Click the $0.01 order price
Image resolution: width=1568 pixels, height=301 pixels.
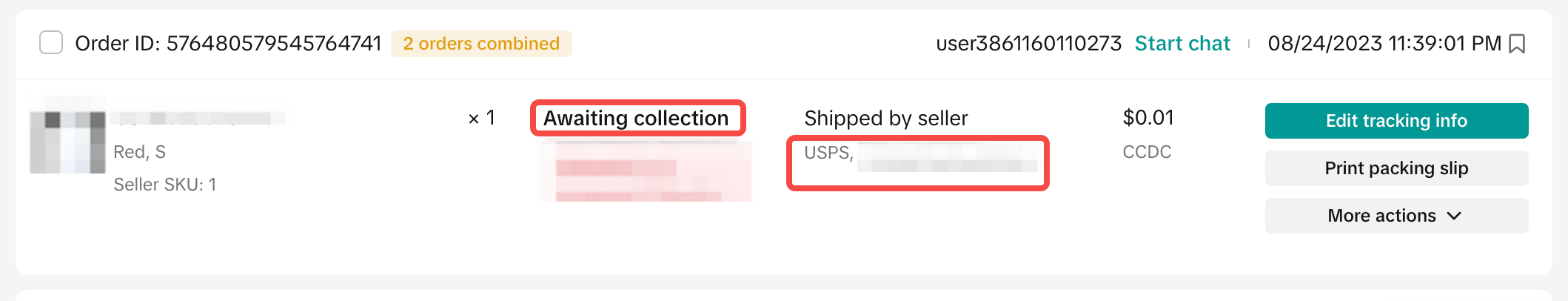click(1148, 118)
